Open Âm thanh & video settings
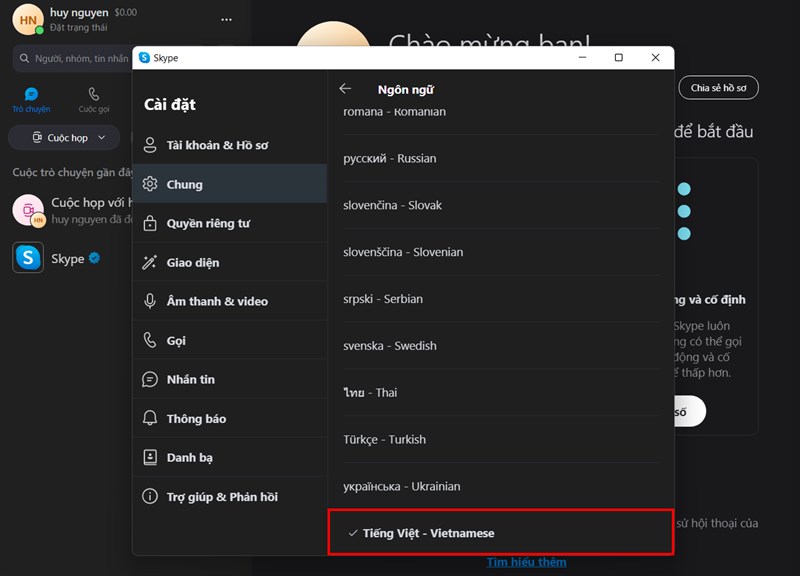Screen dimensions: 800x576 [x=224, y=301]
